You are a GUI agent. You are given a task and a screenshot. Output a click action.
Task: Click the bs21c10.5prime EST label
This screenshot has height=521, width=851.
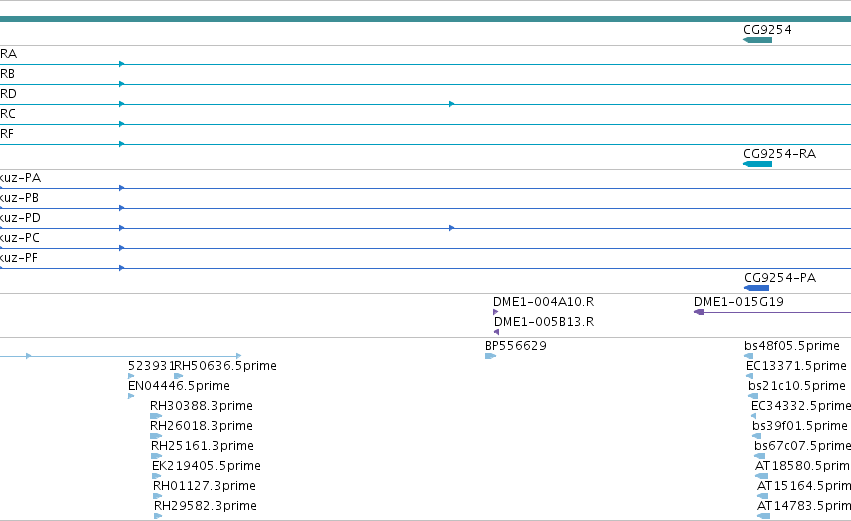pos(797,386)
